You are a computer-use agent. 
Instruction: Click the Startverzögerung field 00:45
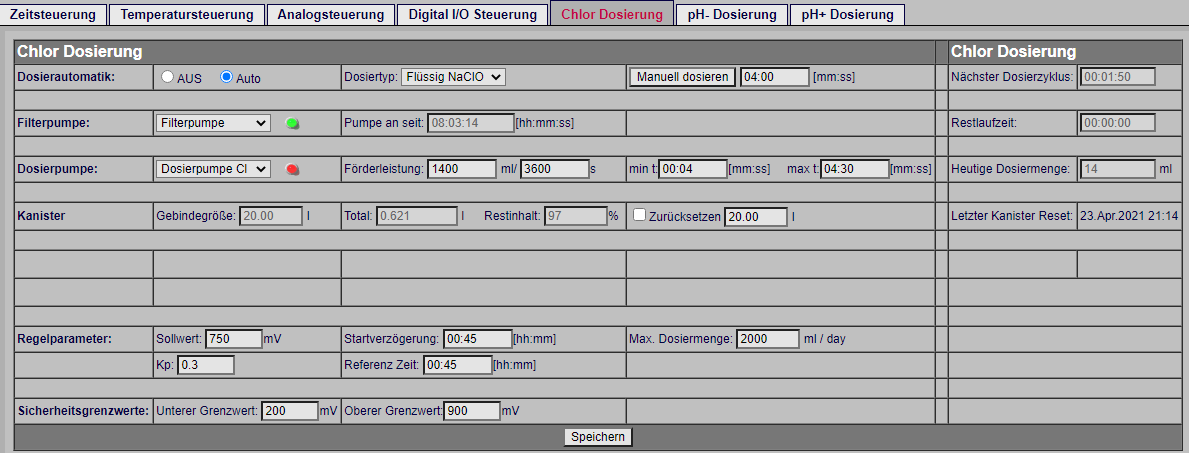pos(478,338)
